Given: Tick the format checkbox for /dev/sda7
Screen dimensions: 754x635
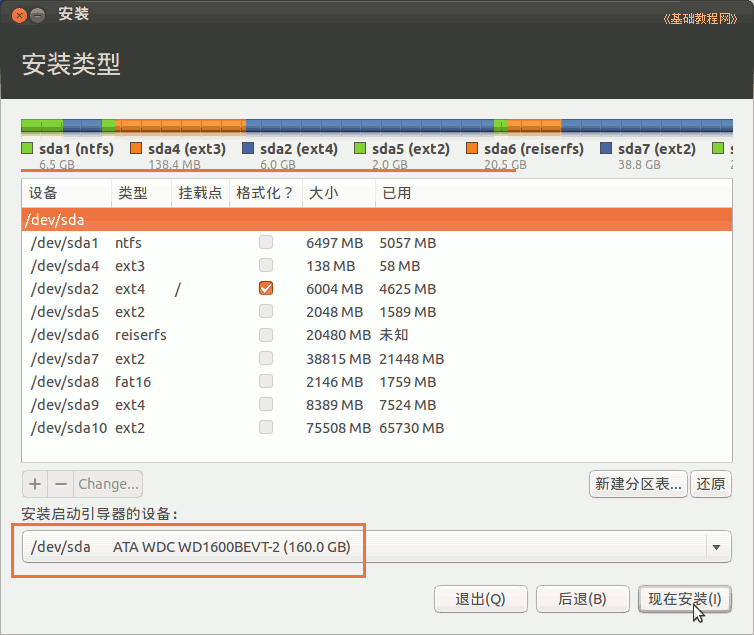Looking at the screenshot, I should tap(266, 358).
